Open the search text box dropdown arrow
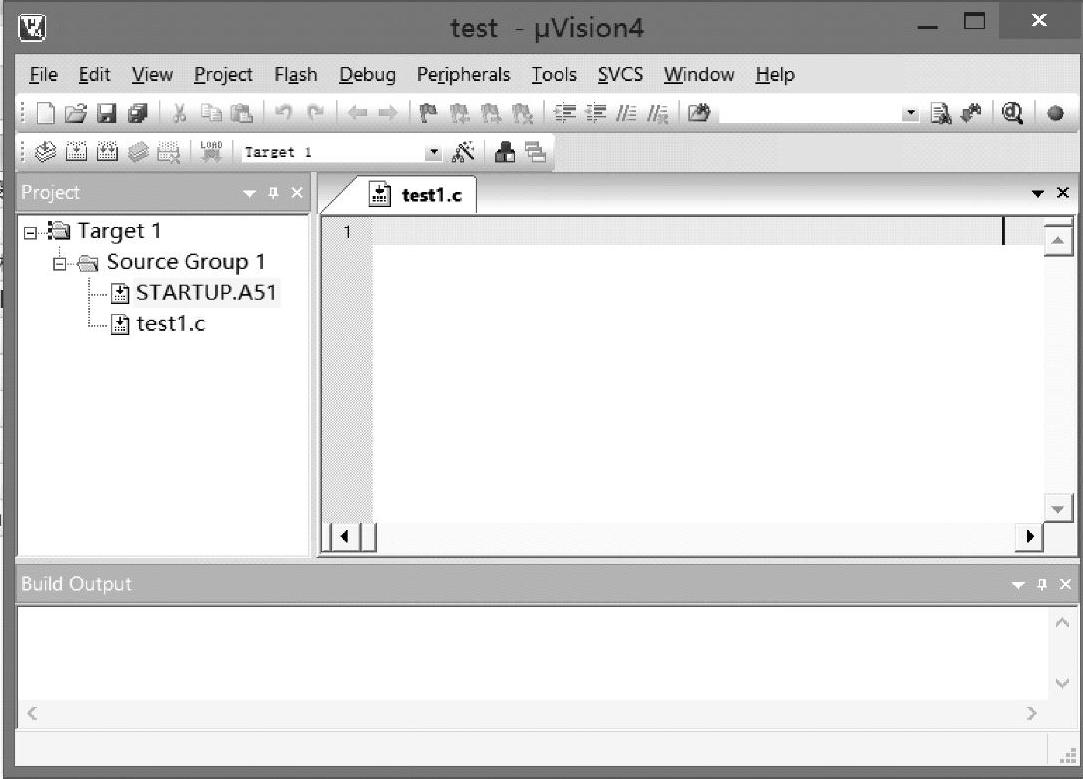1083x779 pixels. (910, 113)
